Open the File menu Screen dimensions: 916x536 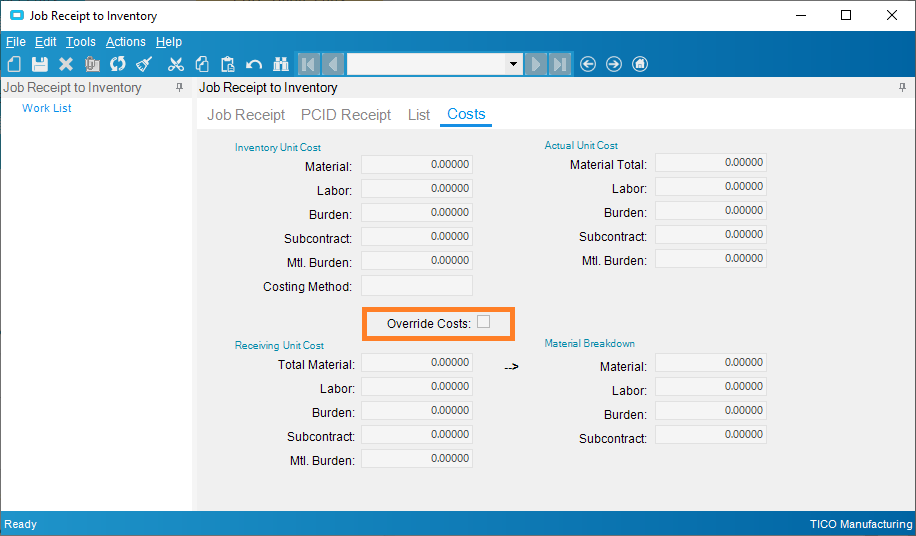click(x=16, y=42)
